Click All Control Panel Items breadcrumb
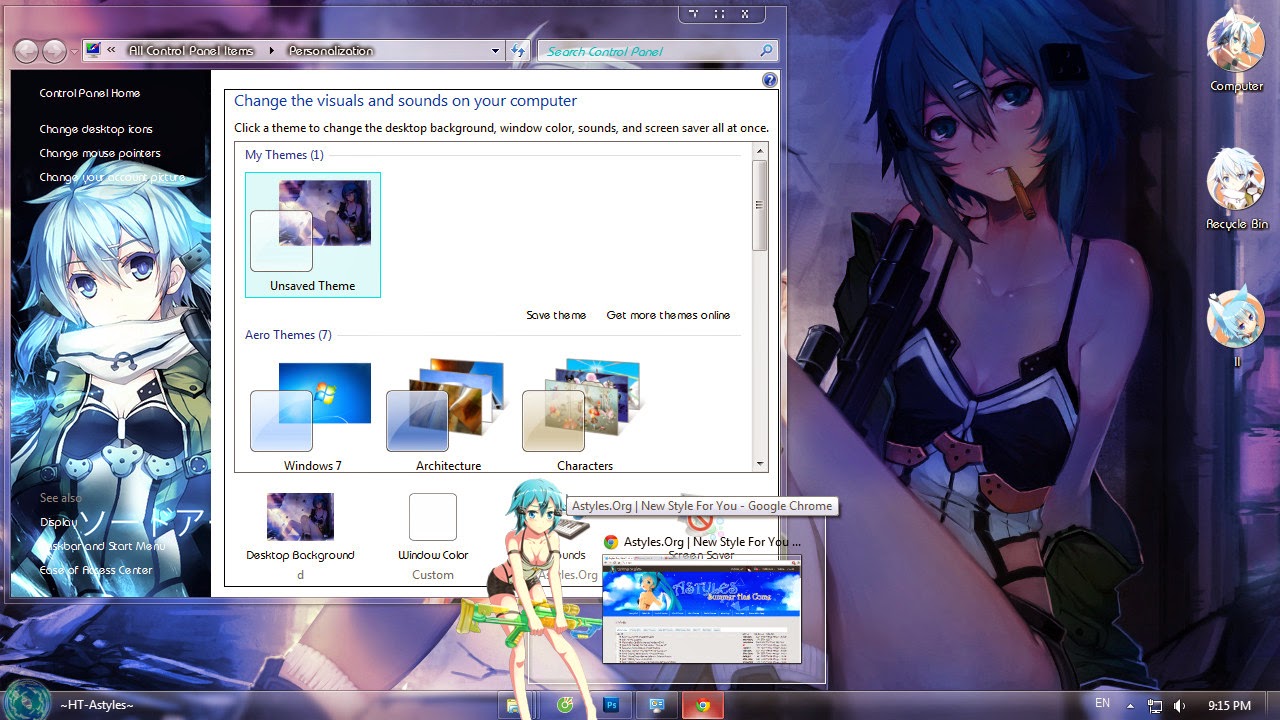Image resolution: width=1280 pixels, height=720 pixels. coord(191,51)
